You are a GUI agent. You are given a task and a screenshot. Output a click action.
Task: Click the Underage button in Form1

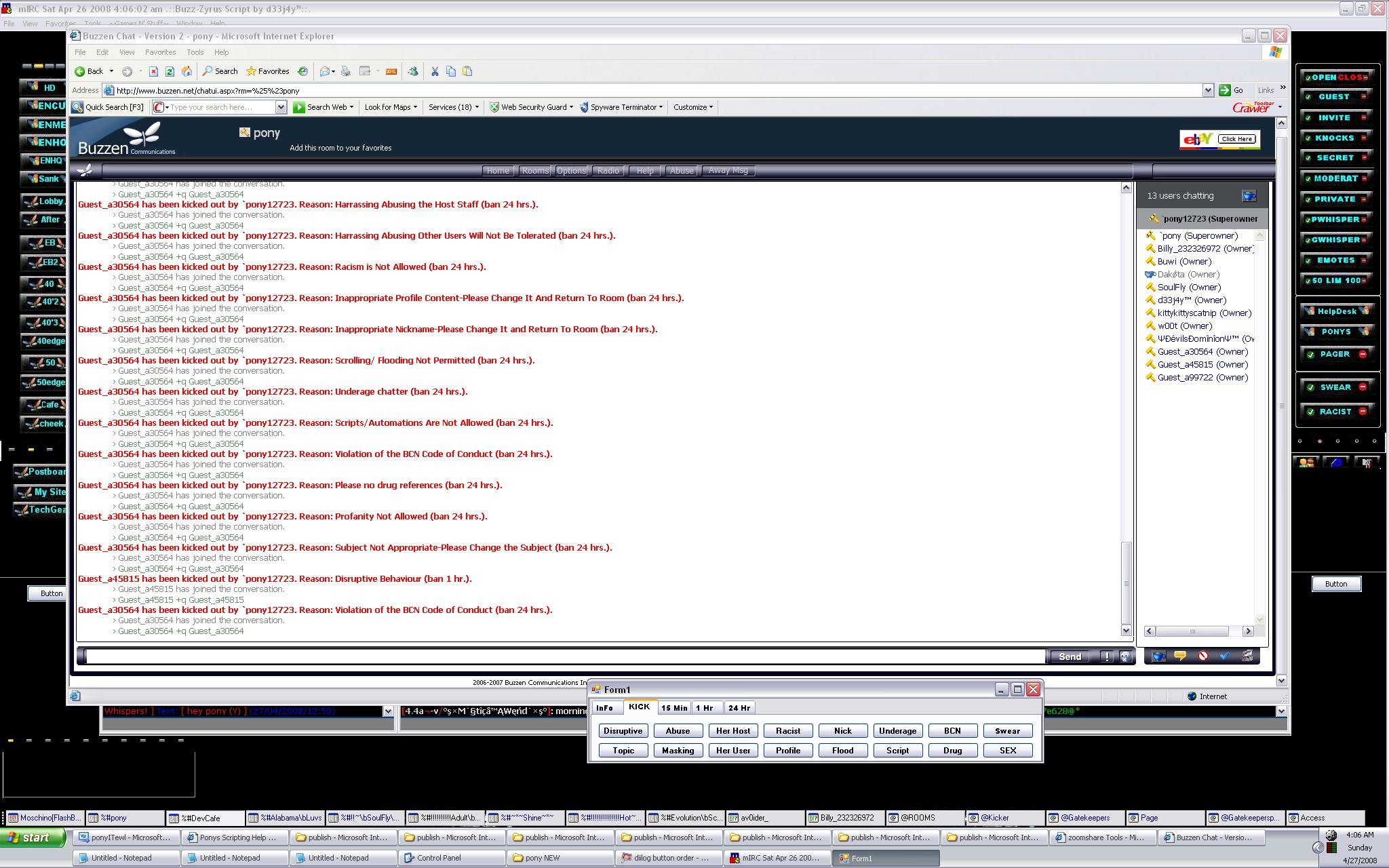897,731
